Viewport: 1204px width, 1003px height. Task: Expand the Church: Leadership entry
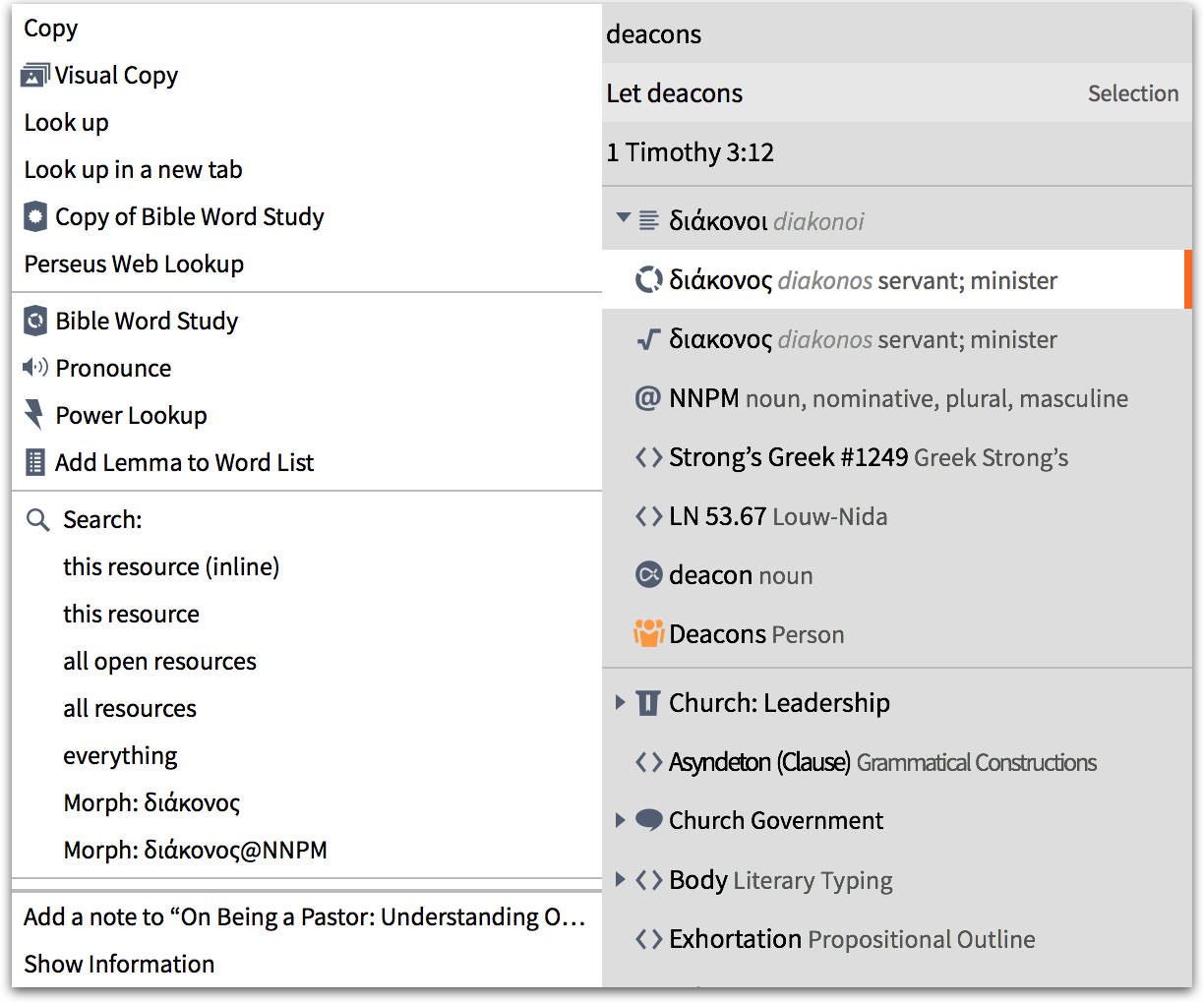[x=621, y=702]
